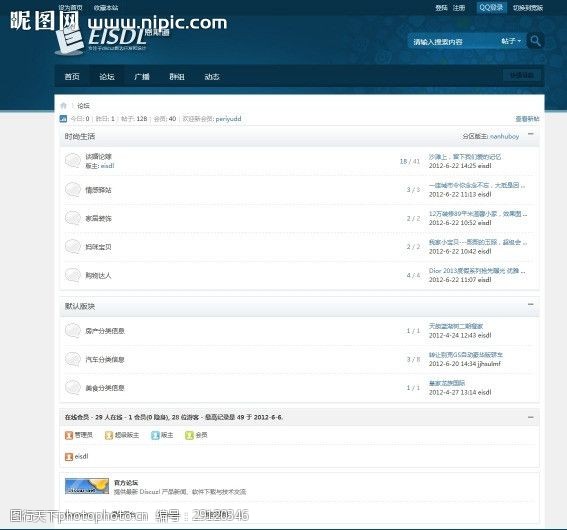Click the 超级版主 legend icon
Screen dimensions: 567x530
tap(108, 435)
